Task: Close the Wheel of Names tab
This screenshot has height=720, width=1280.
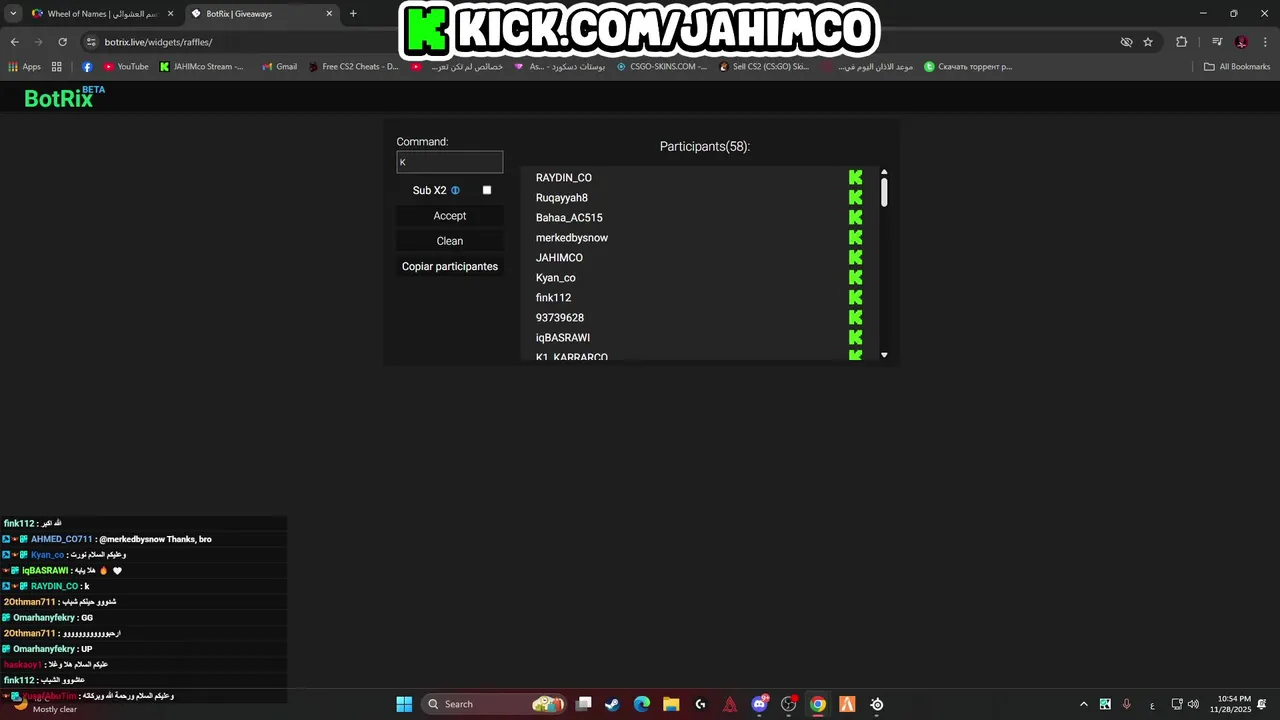Action: pyautogui.click(x=170, y=14)
